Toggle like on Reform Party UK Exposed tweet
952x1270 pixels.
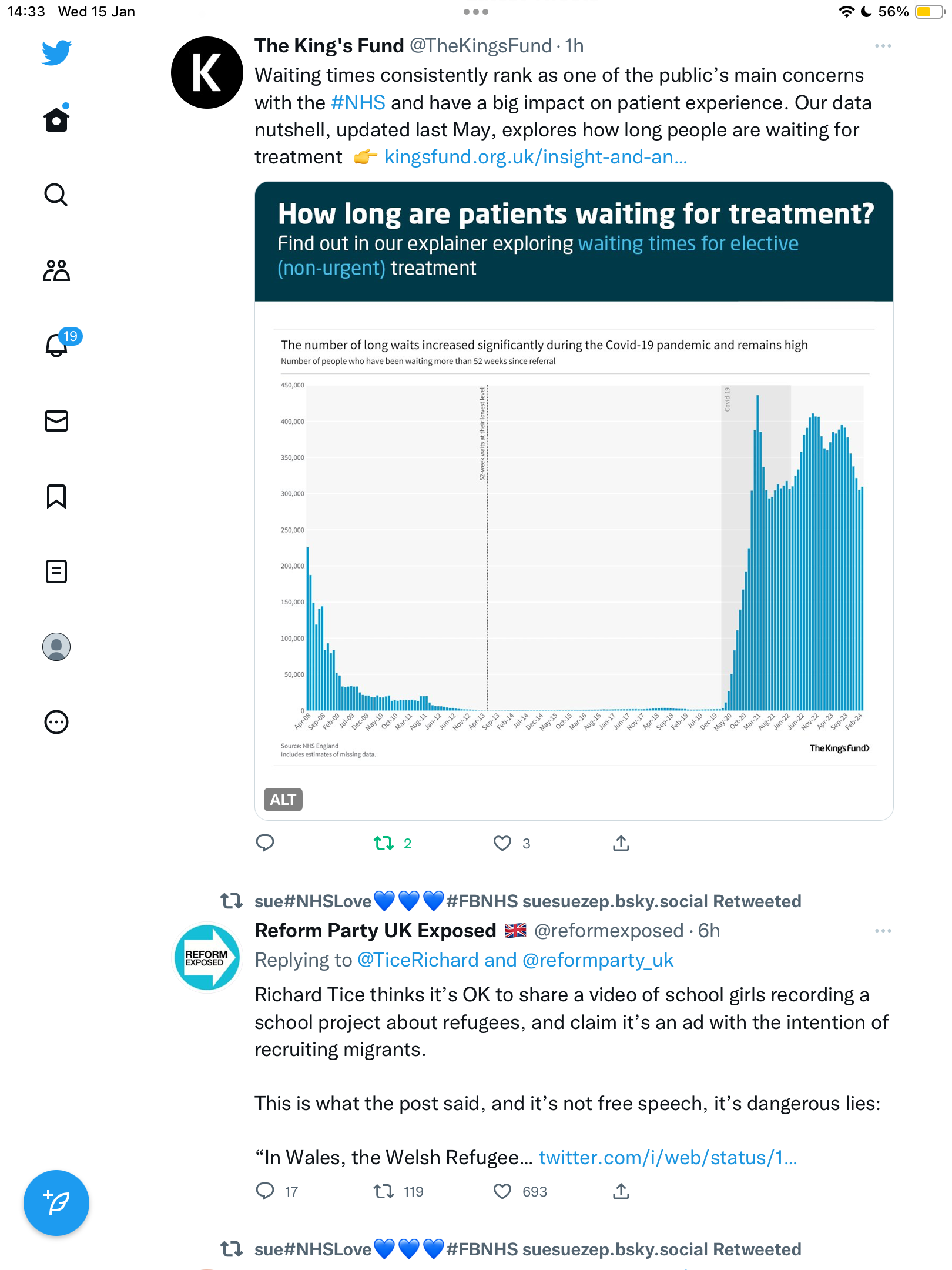(502, 1192)
